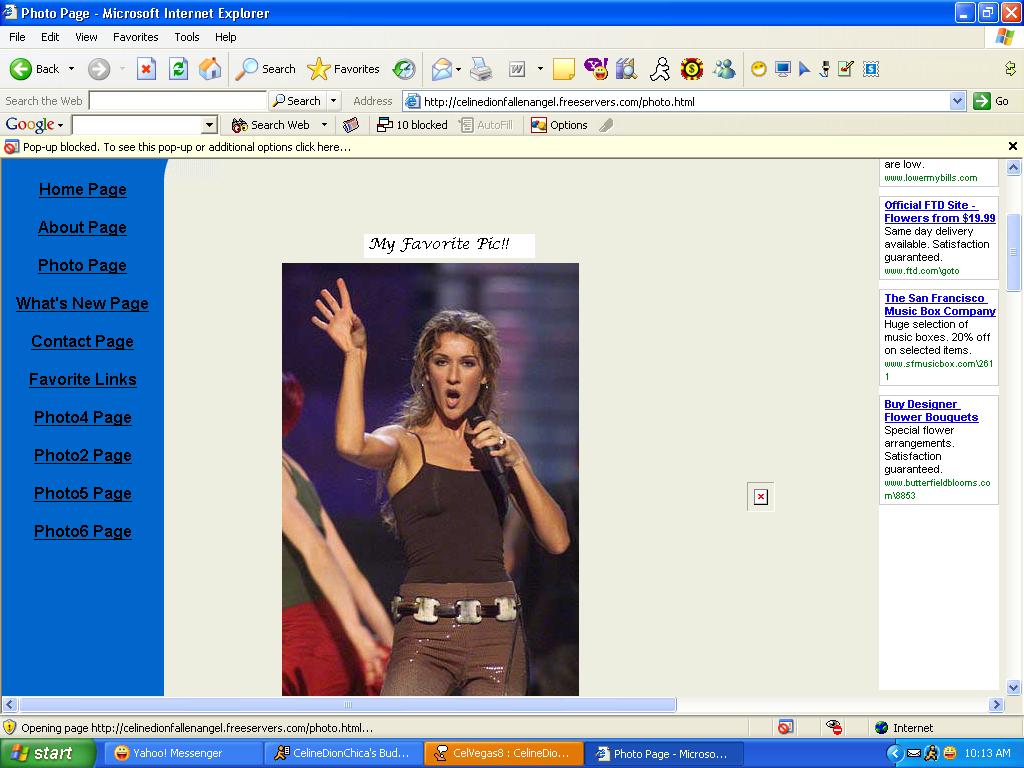This screenshot has width=1024, height=768.
Task: Navigate to the Favorite Links page
Action: [82, 379]
